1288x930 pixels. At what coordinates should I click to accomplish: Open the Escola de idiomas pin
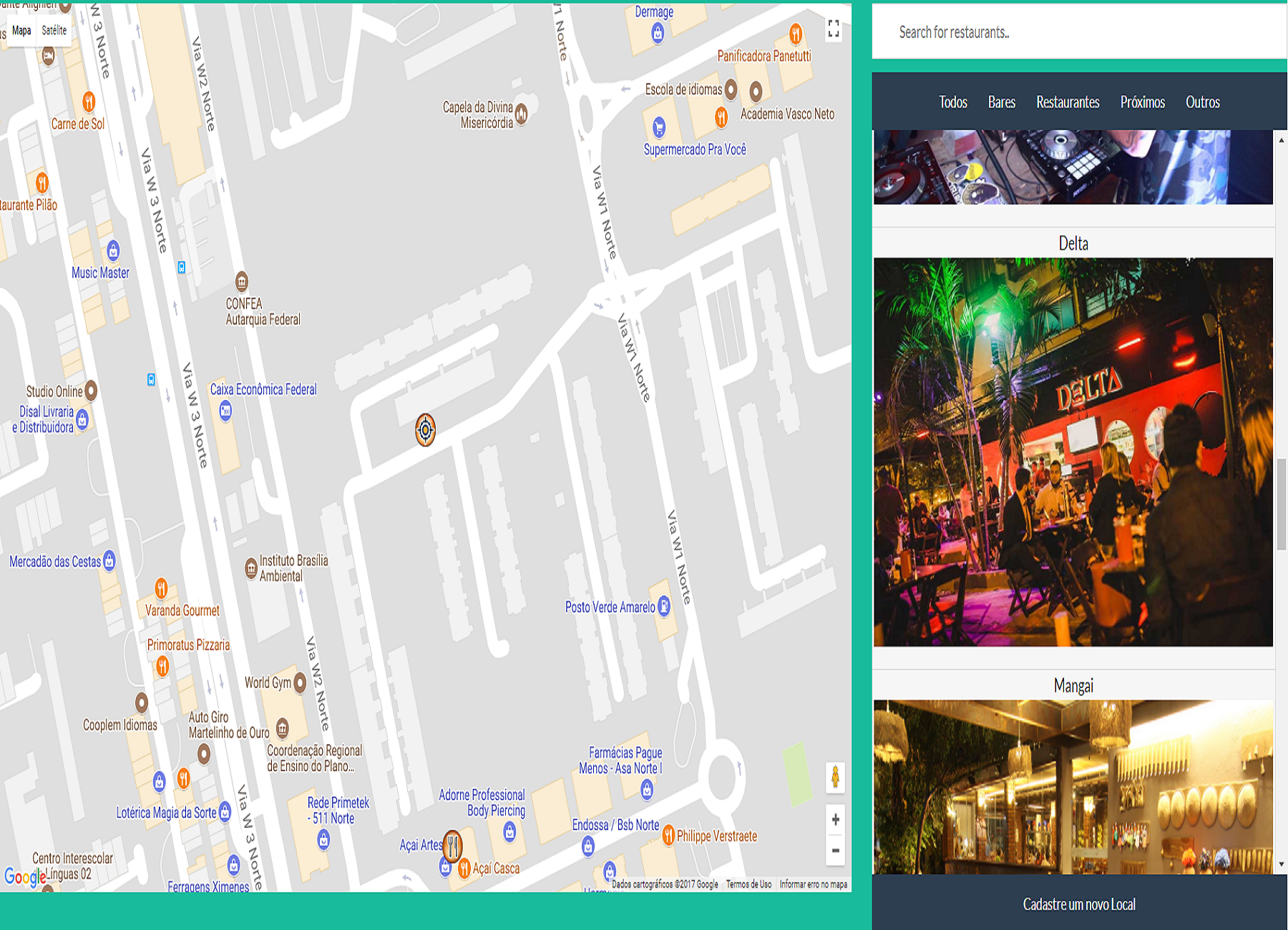(x=731, y=89)
